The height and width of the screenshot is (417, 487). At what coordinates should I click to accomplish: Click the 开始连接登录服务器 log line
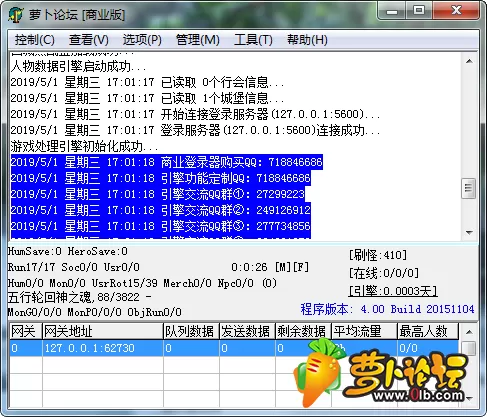[x=195, y=114]
